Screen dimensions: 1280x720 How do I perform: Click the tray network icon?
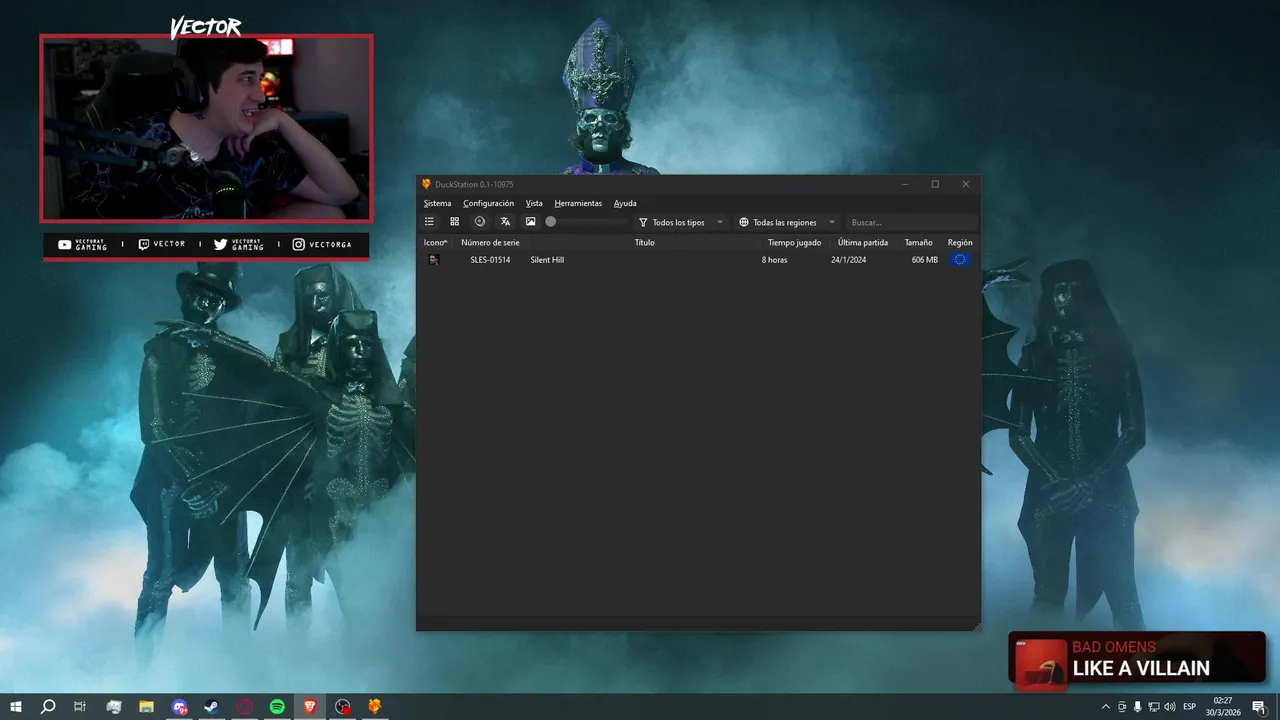coord(1154,707)
